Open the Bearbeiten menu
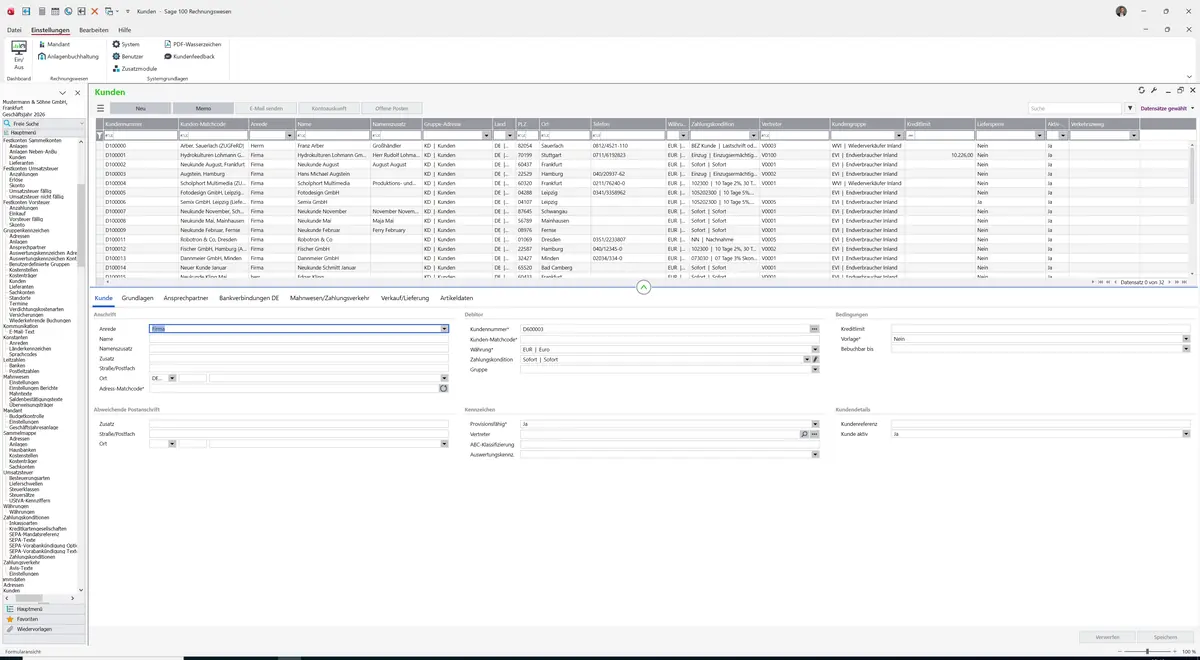This screenshot has width=1200, height=660. pyautogui.click(x=93, y=30)
